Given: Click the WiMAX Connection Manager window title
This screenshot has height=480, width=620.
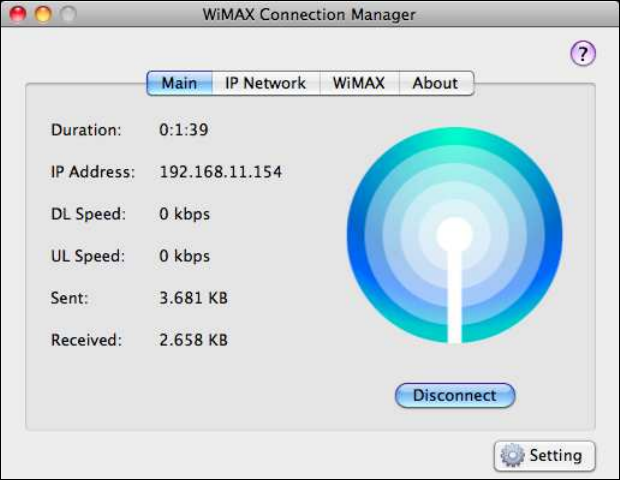Looking at the screenshot, I should (309, 15).
